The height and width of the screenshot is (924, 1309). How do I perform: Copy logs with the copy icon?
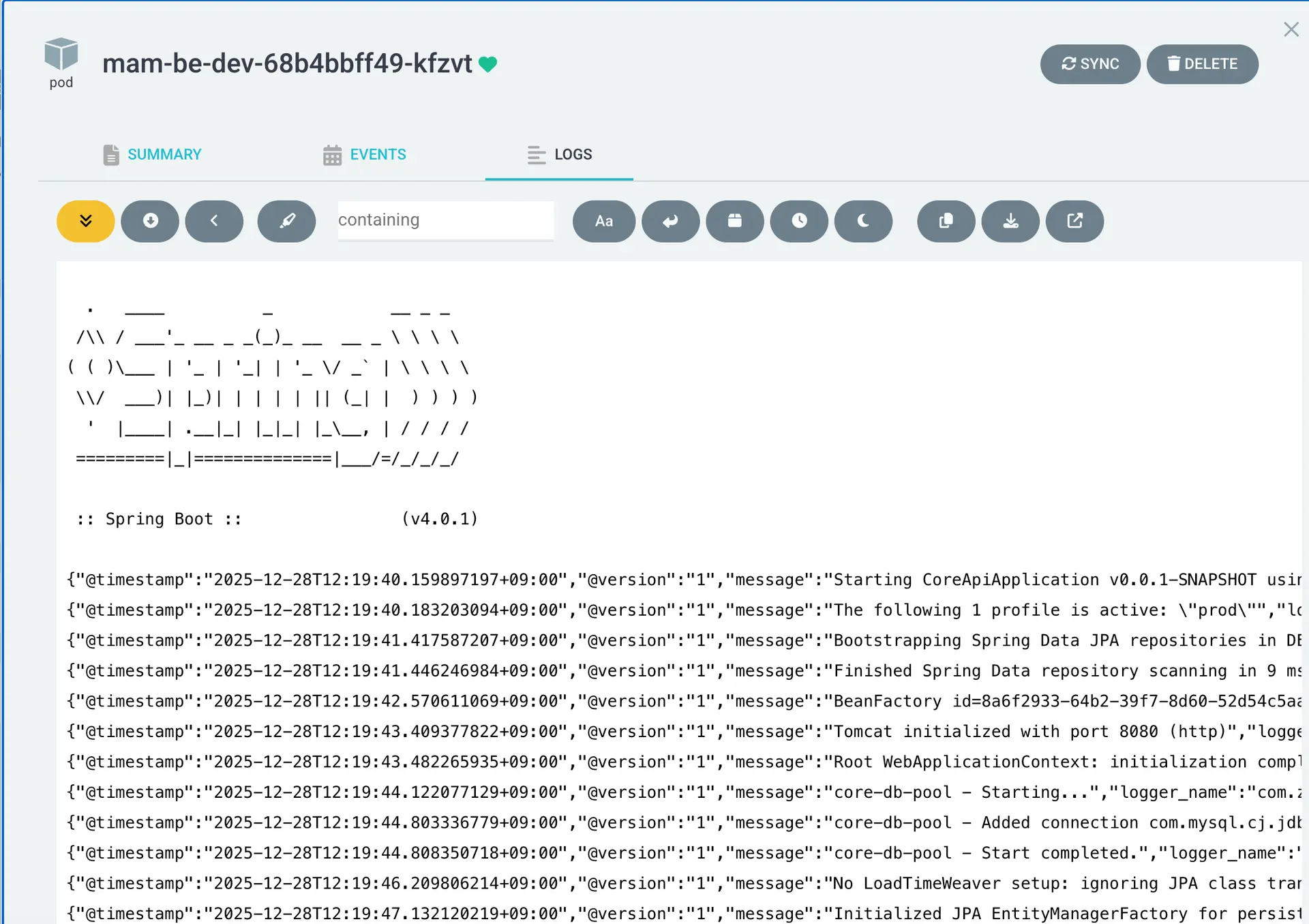pyautogui.click(x=946, y=221)
